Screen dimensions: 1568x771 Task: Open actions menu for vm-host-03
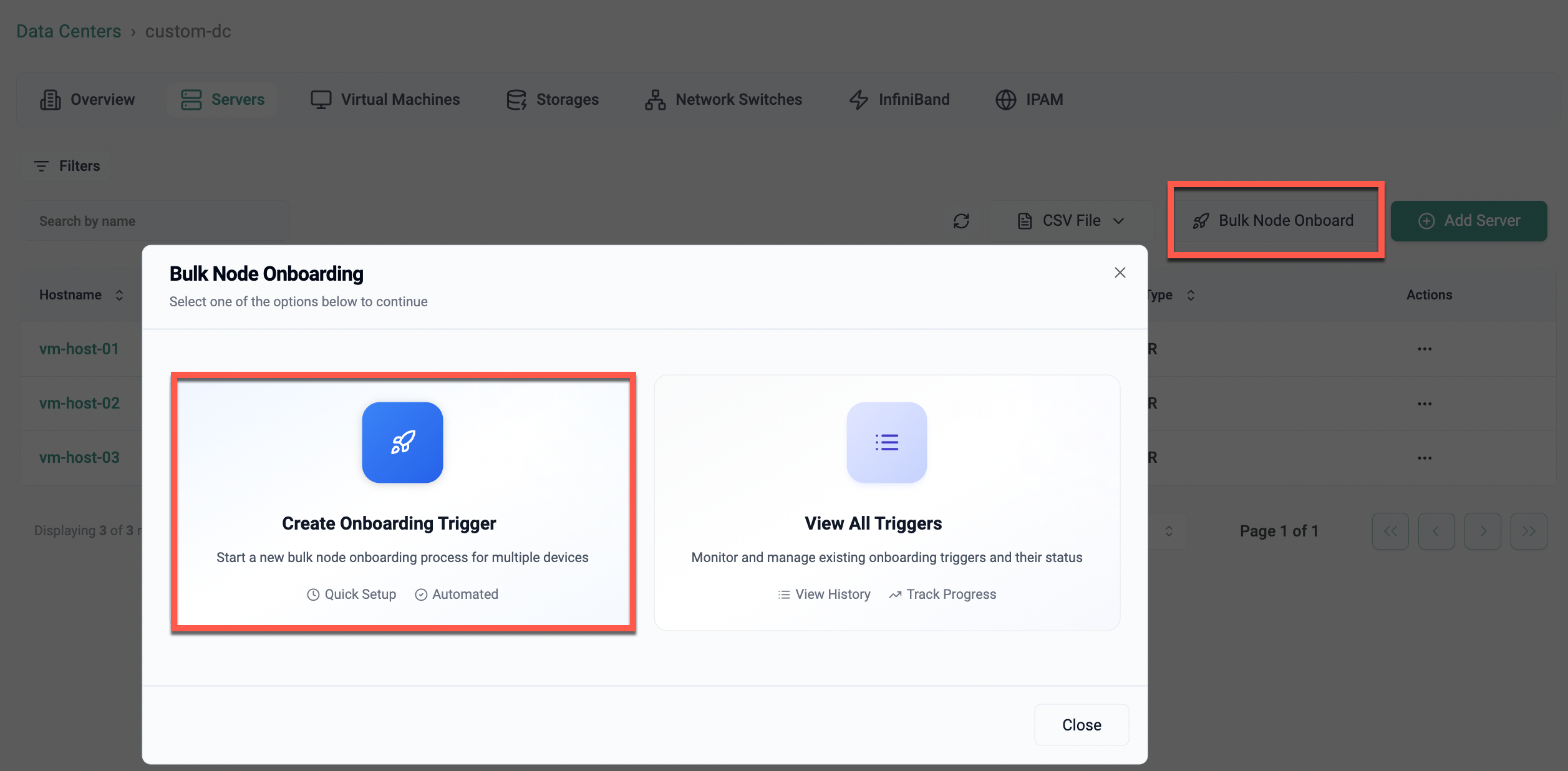[1424, 458]
